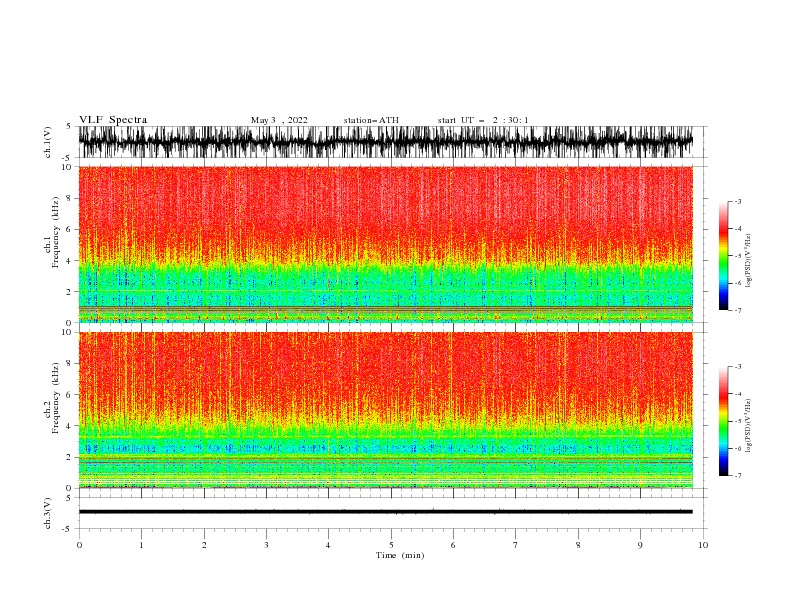The image size is (792, 612).
Task: Click the ch.2 spectrogram panel
Action: tap(386, 410)
